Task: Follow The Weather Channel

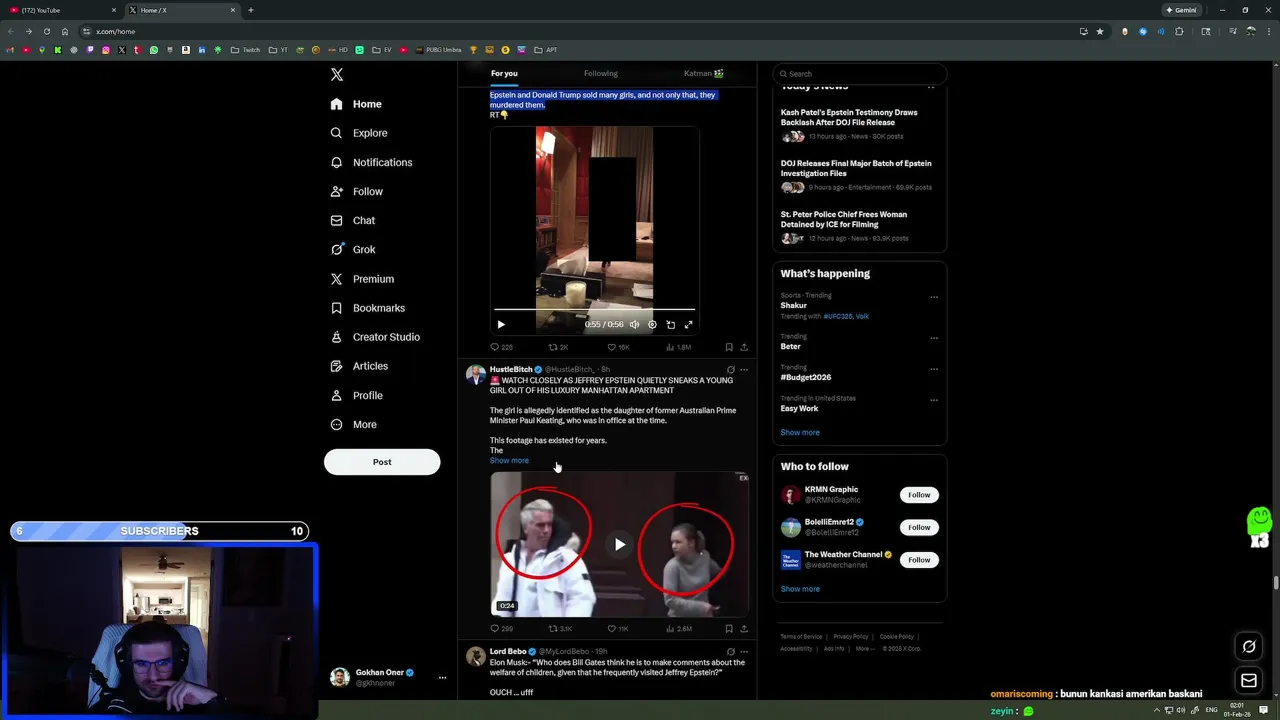Action: (x=919, y=560)
